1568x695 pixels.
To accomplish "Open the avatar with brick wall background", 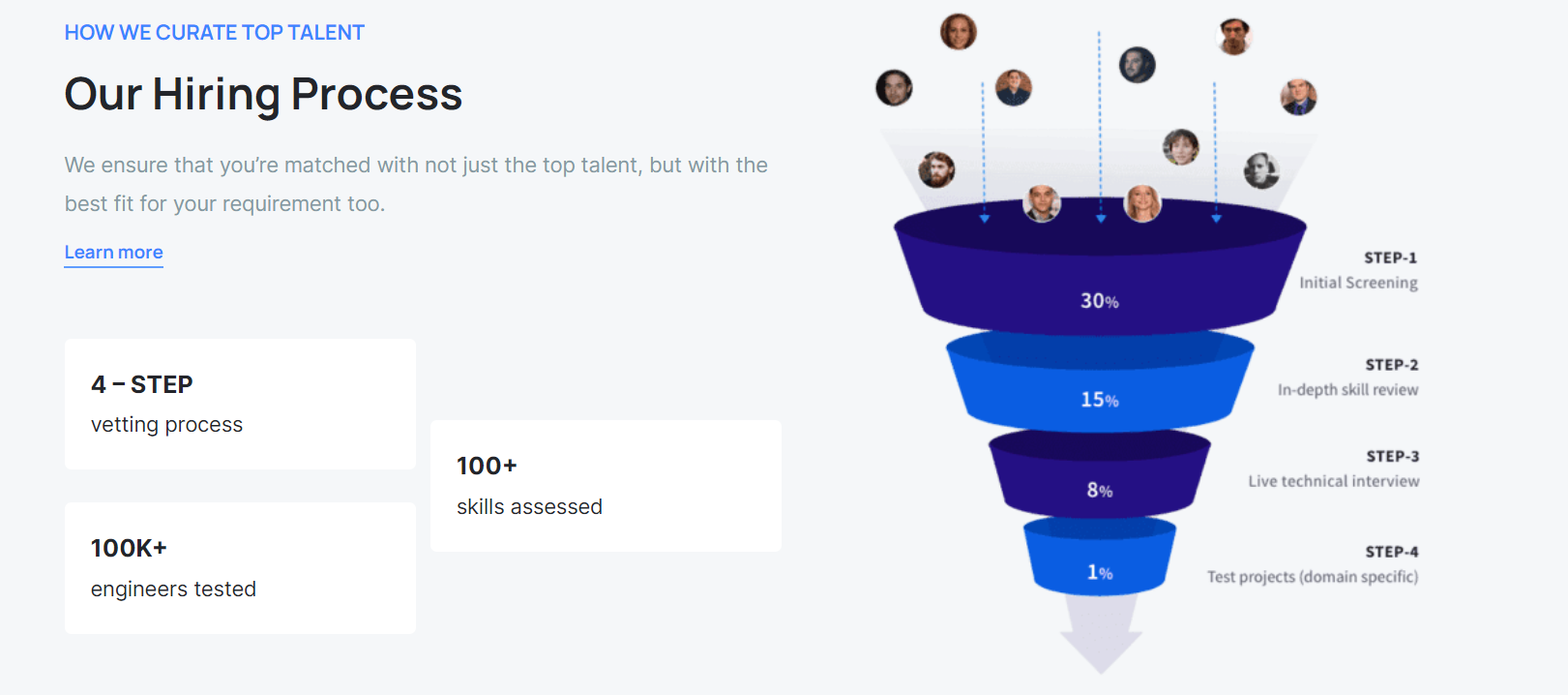I will click(1014, 88).
